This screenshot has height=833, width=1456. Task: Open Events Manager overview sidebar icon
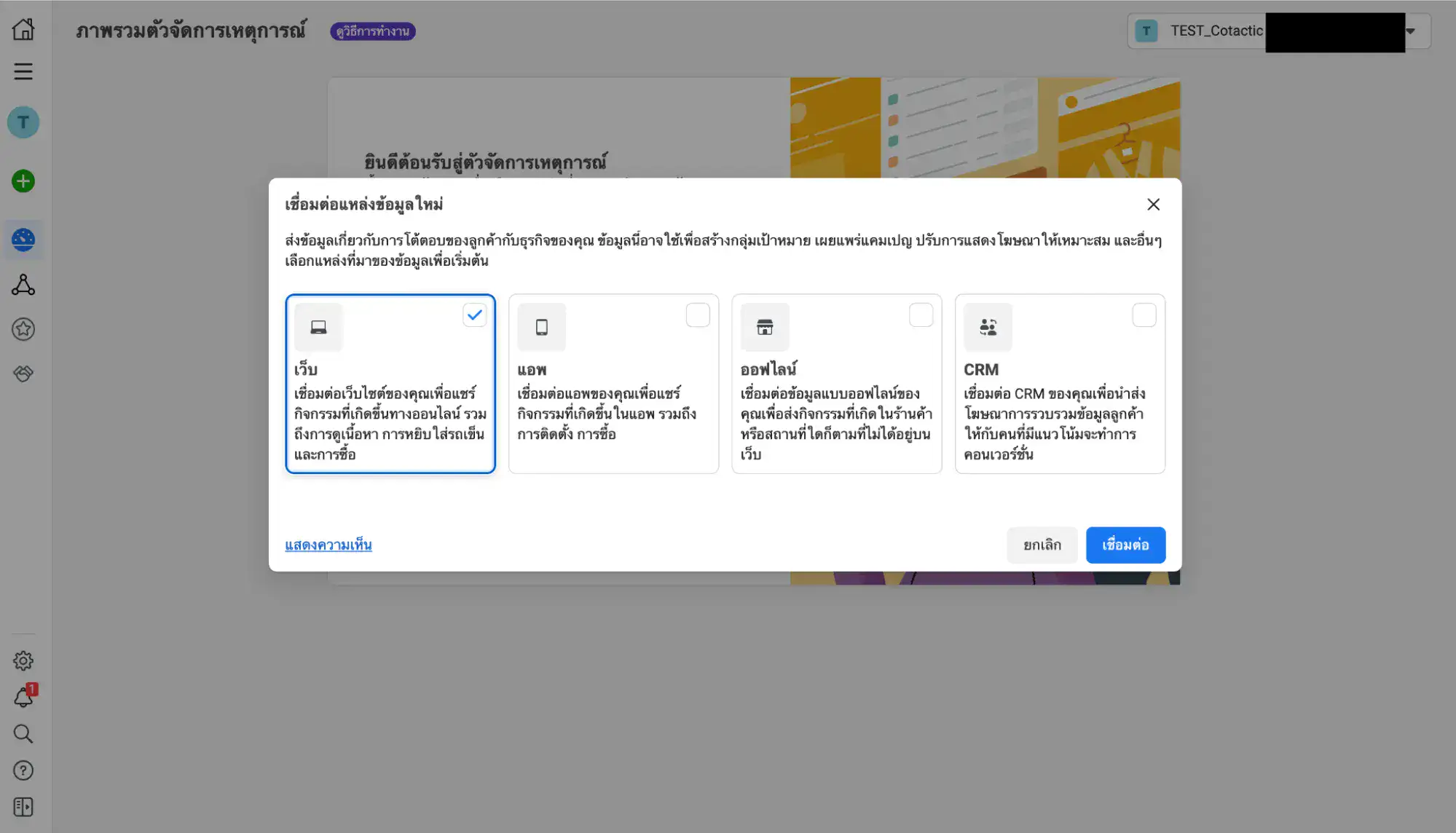[23, 240]
